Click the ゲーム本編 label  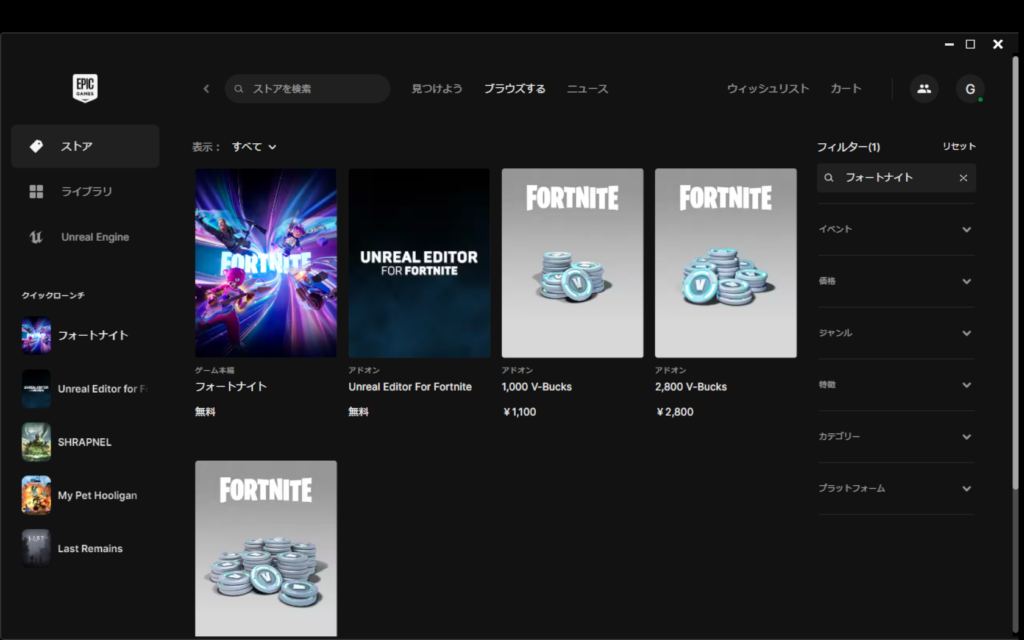[x=214, y=370]
